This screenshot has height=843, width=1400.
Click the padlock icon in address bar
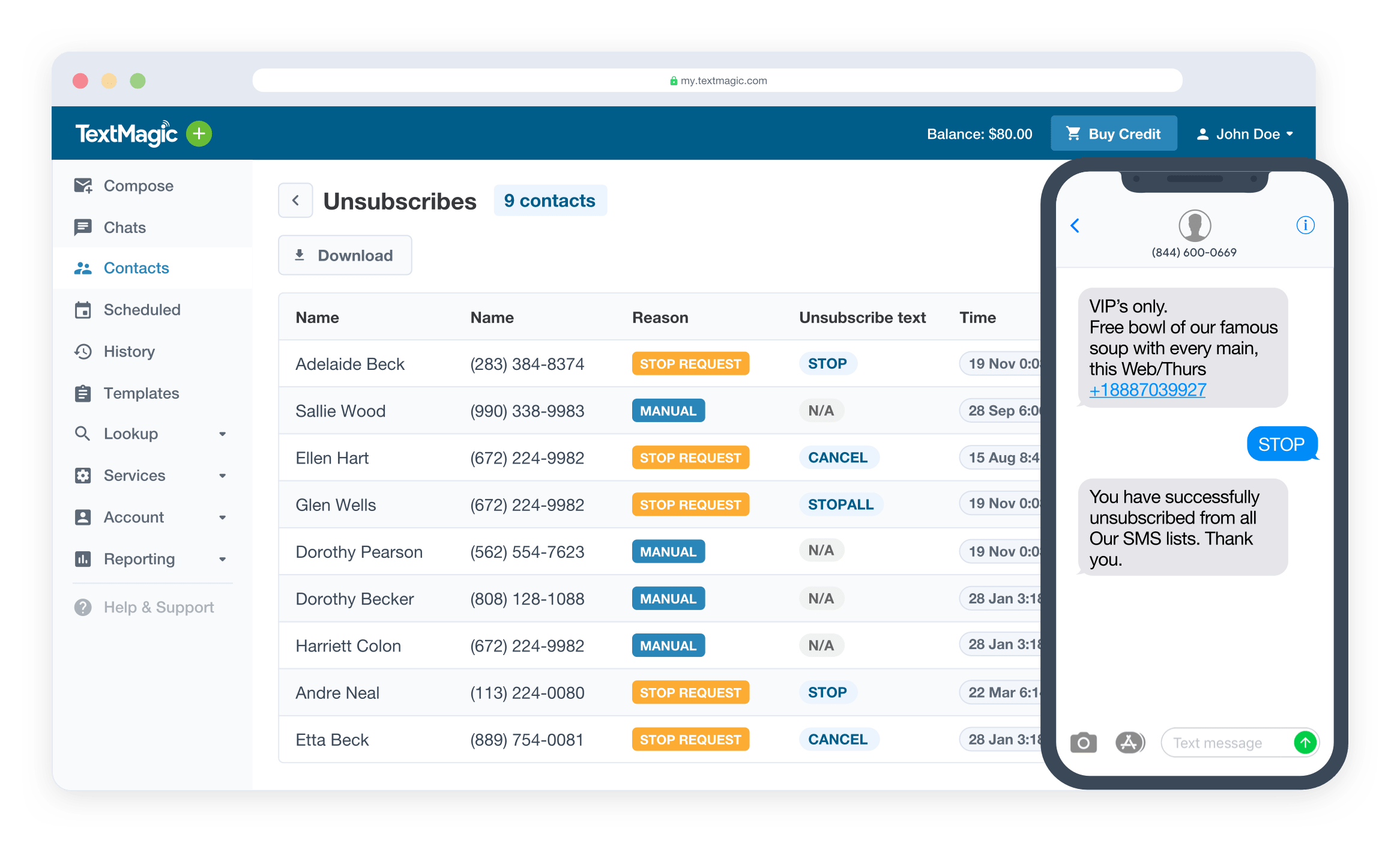click(674, 80)
